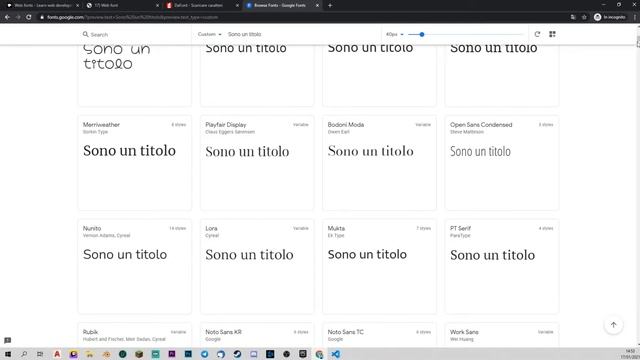Open the feedback icon at bottom left
The width and height of the screenshot is (640, 360).
click(7, 340)
